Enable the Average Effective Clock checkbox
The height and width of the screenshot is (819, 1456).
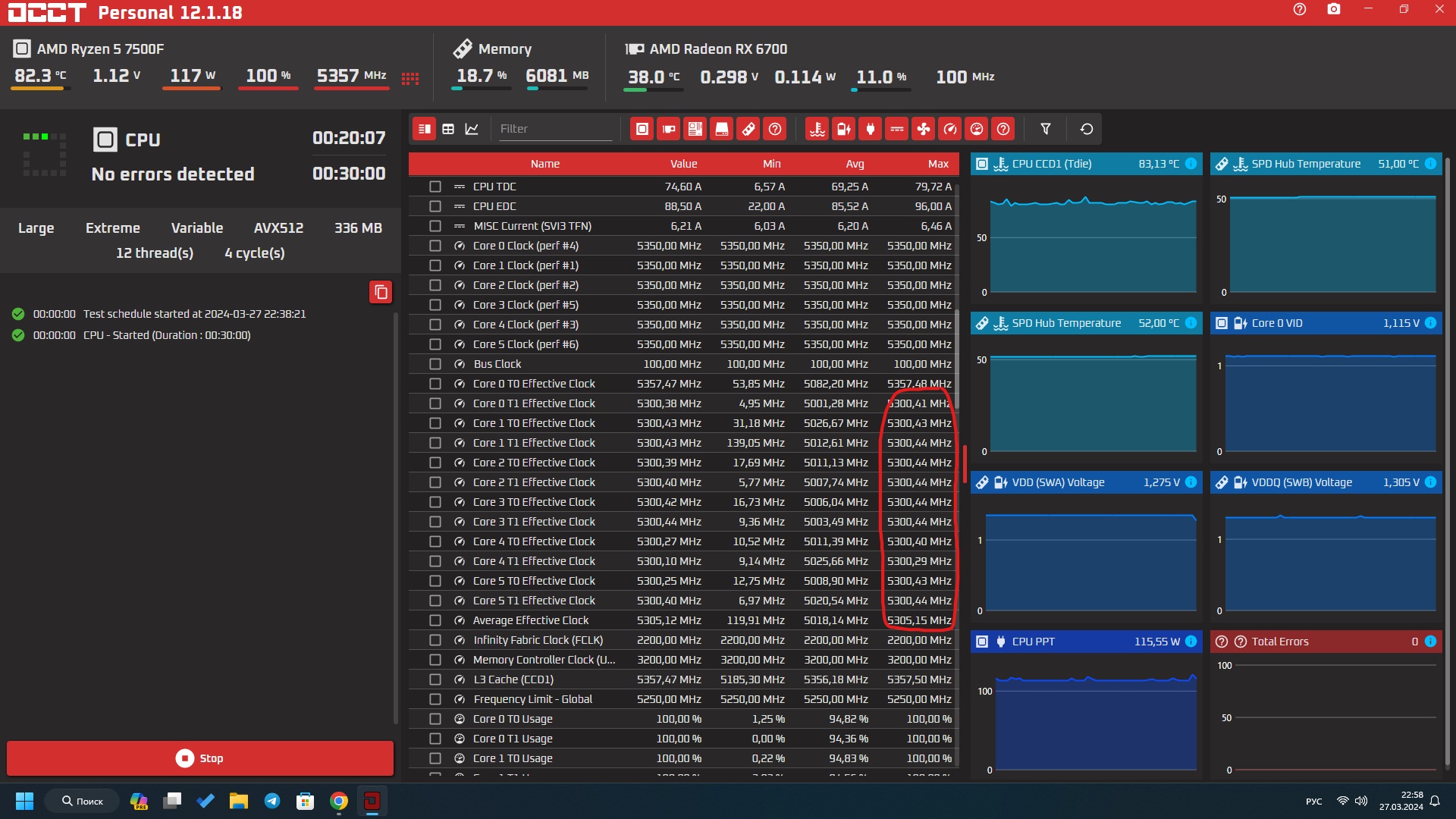[435, 620]
